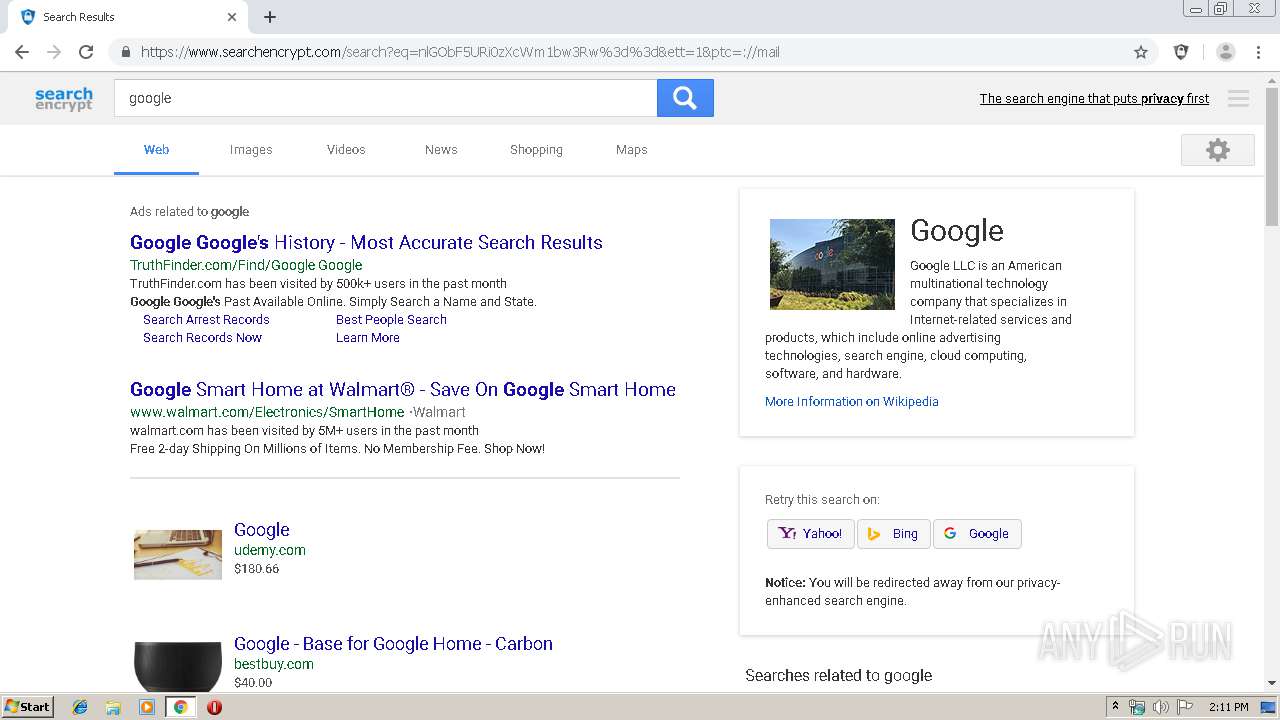Click the Learn More link
The width and height of the screenshot is (1280, 720).
[x=368, y=338]
